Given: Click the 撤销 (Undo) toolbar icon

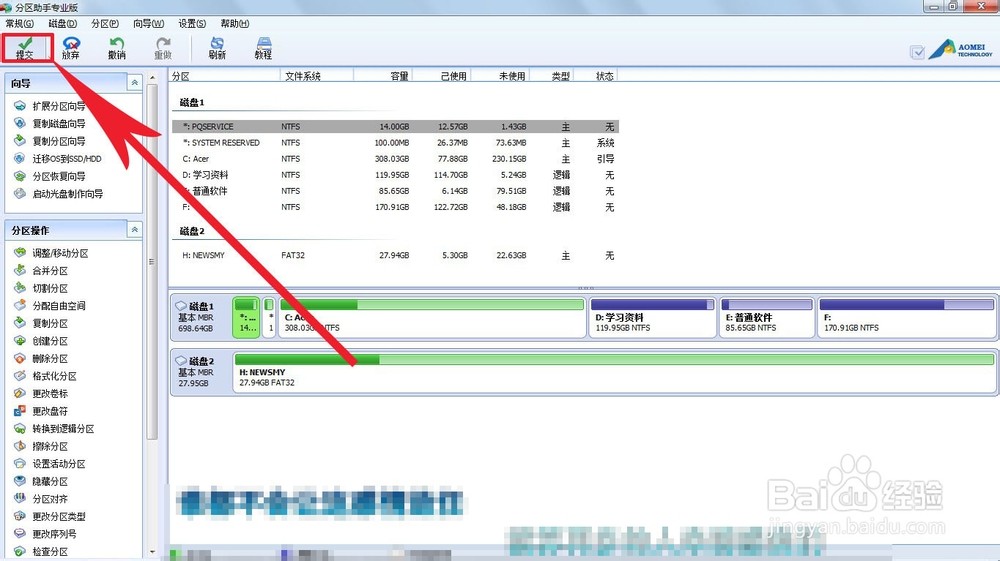Looking at the screenshot, I should coord(117,47).
